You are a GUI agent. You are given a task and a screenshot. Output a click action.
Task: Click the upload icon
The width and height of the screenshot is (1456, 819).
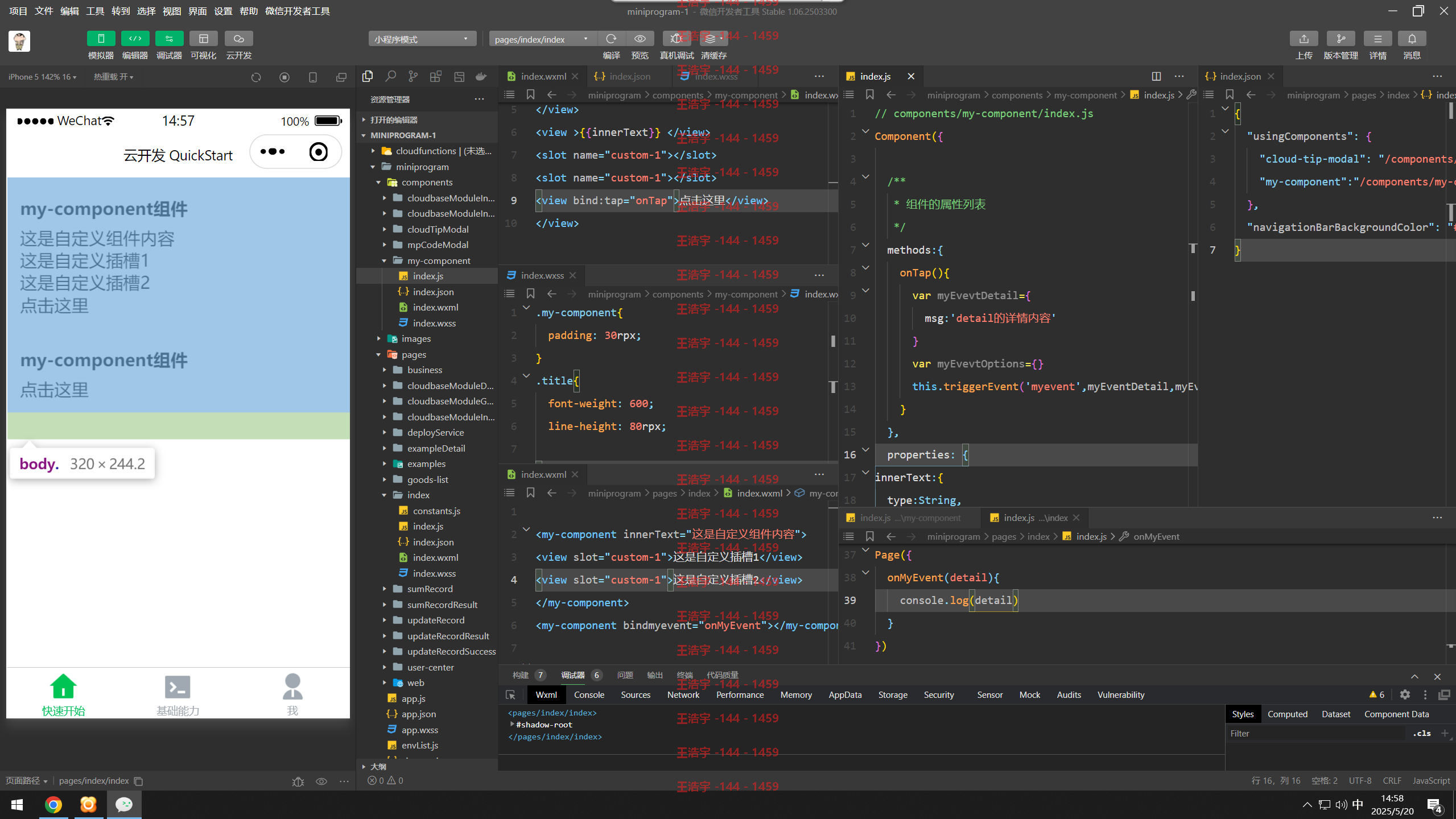coord(1304,39)
